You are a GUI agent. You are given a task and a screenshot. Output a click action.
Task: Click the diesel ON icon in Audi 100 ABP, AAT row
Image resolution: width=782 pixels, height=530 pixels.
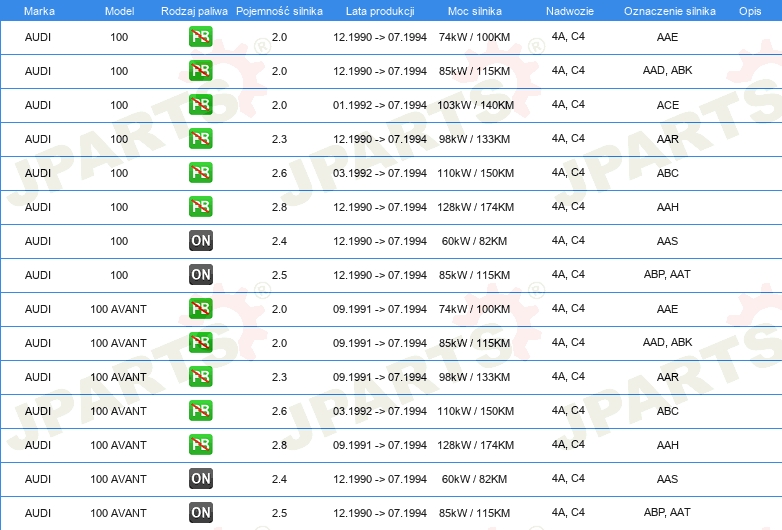(x=200, y=275)
